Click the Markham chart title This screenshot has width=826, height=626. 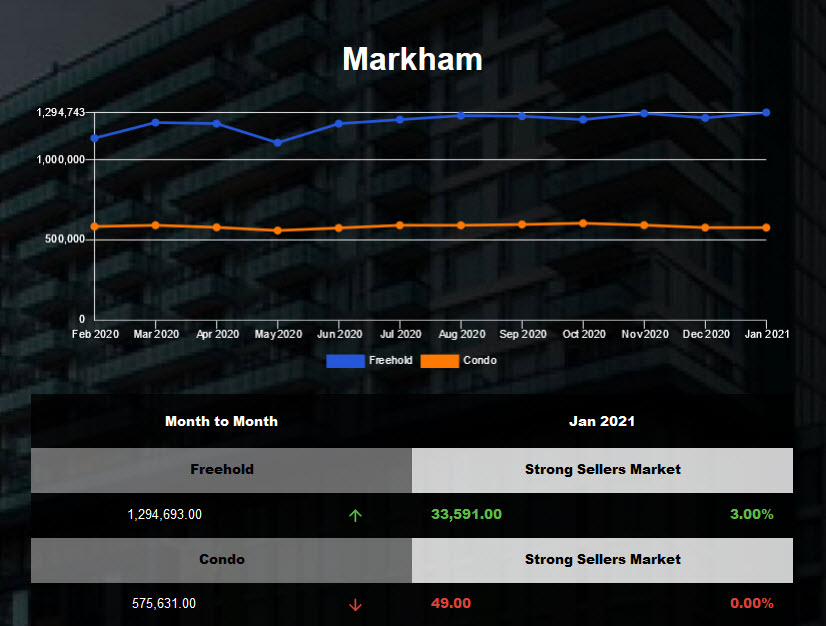412,60
